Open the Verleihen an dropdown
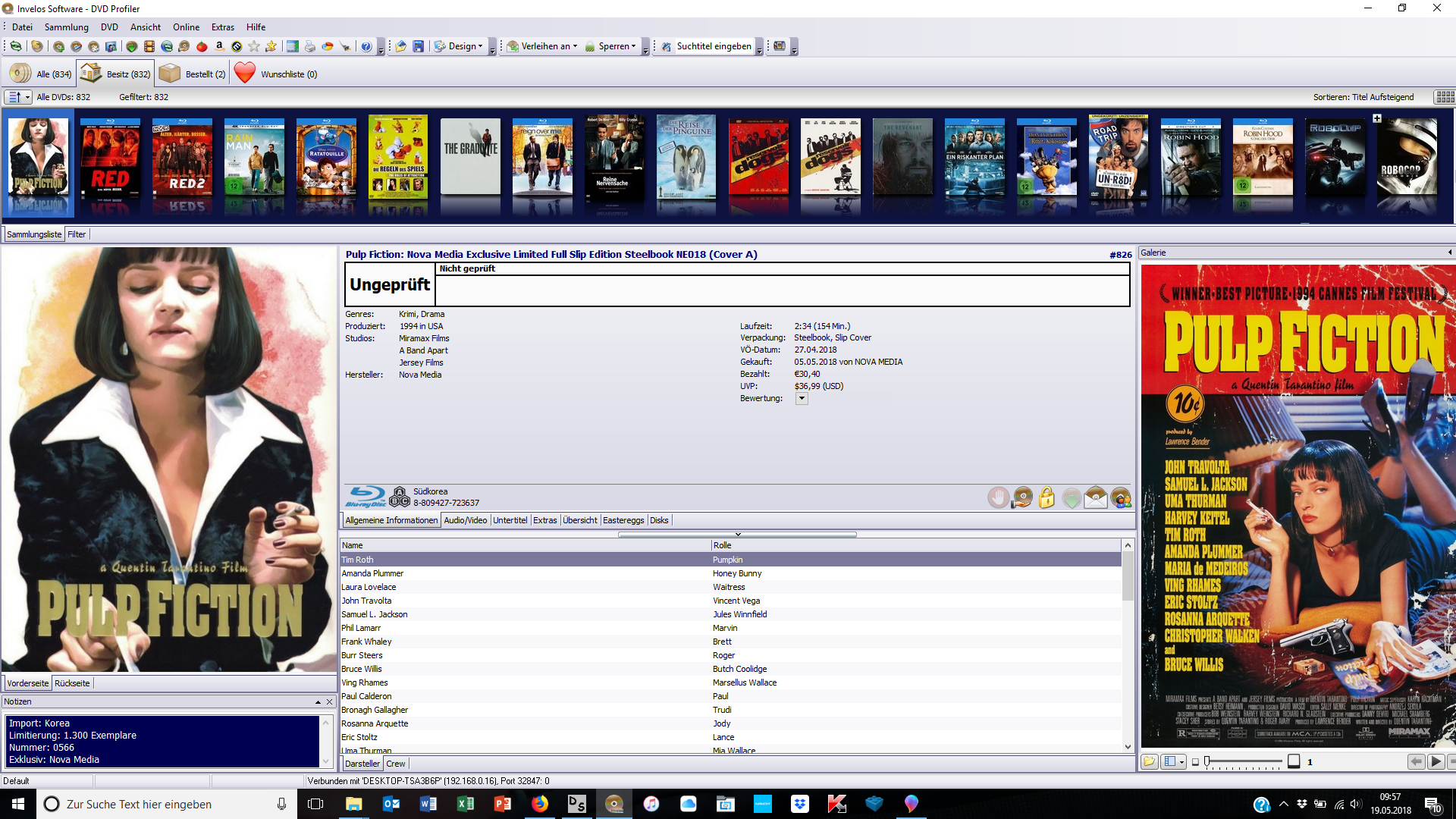Screen dimensions: 1456x819 click(543, 46)
